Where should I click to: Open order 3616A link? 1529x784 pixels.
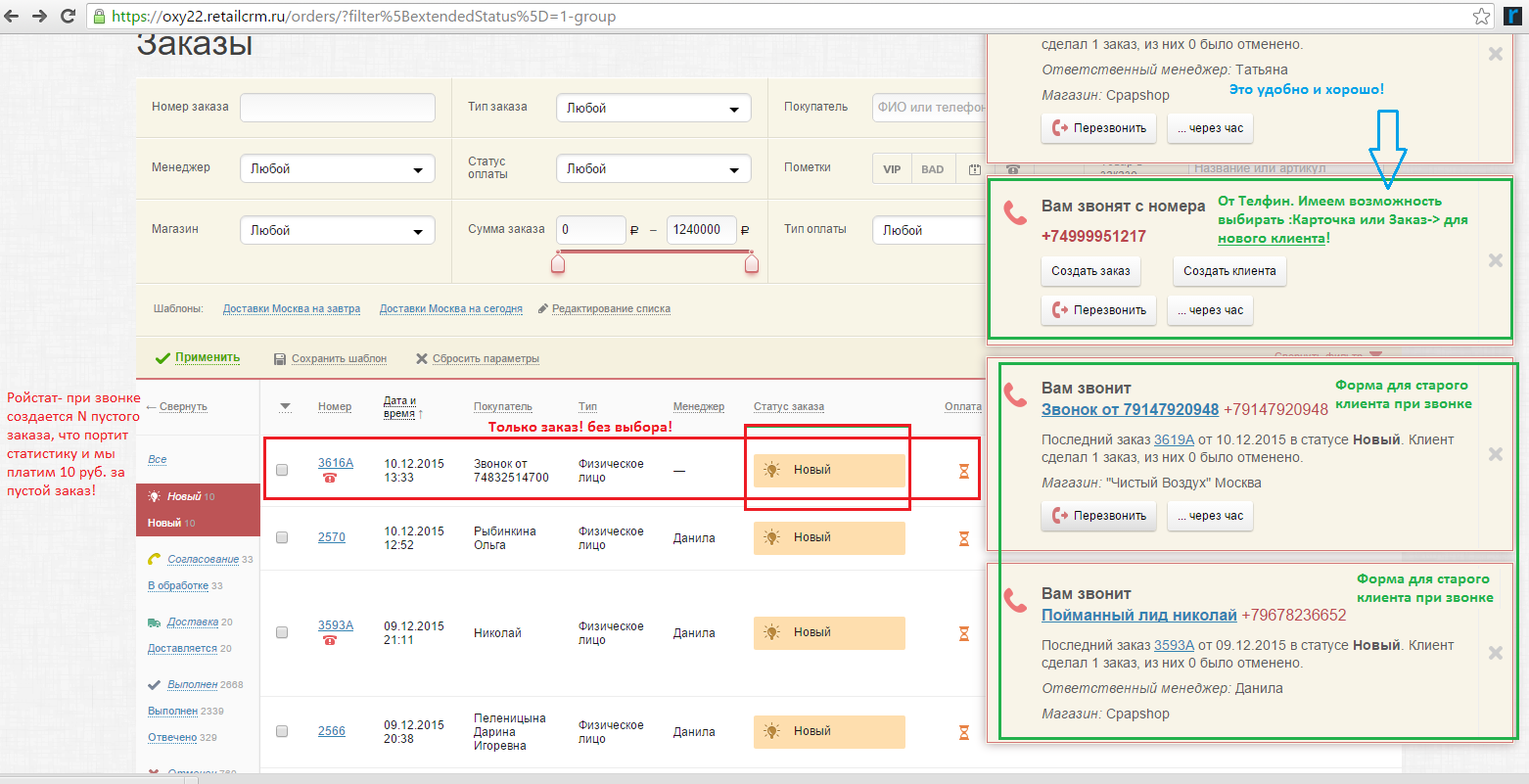pos(336,463)
